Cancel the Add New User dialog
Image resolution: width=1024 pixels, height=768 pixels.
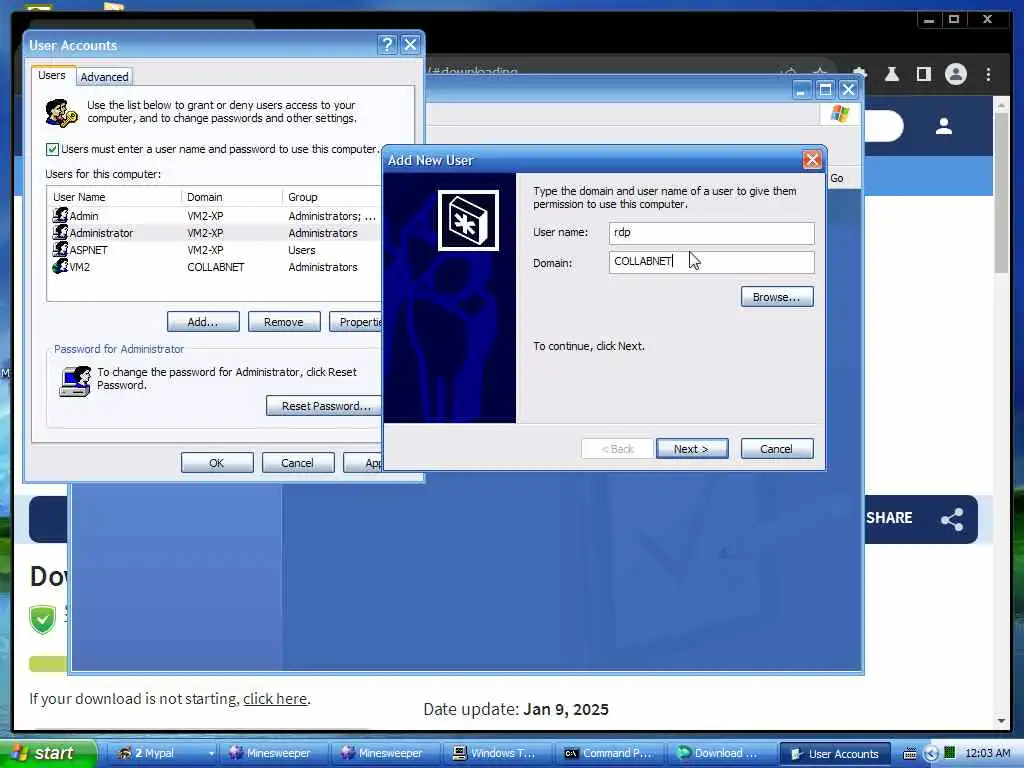pyautogui.click(x=776, y=449)
